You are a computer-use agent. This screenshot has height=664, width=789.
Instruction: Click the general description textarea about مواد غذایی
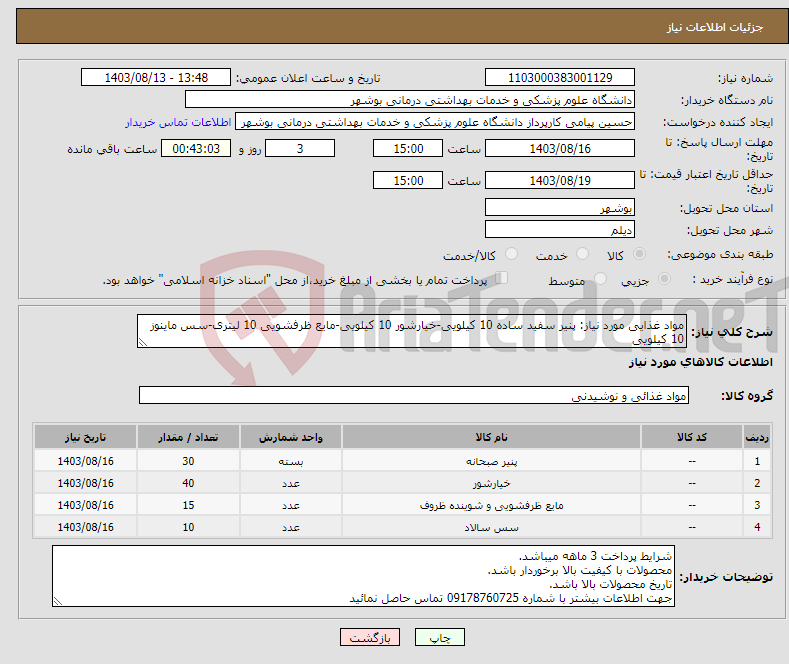click(x=412, y=331)
